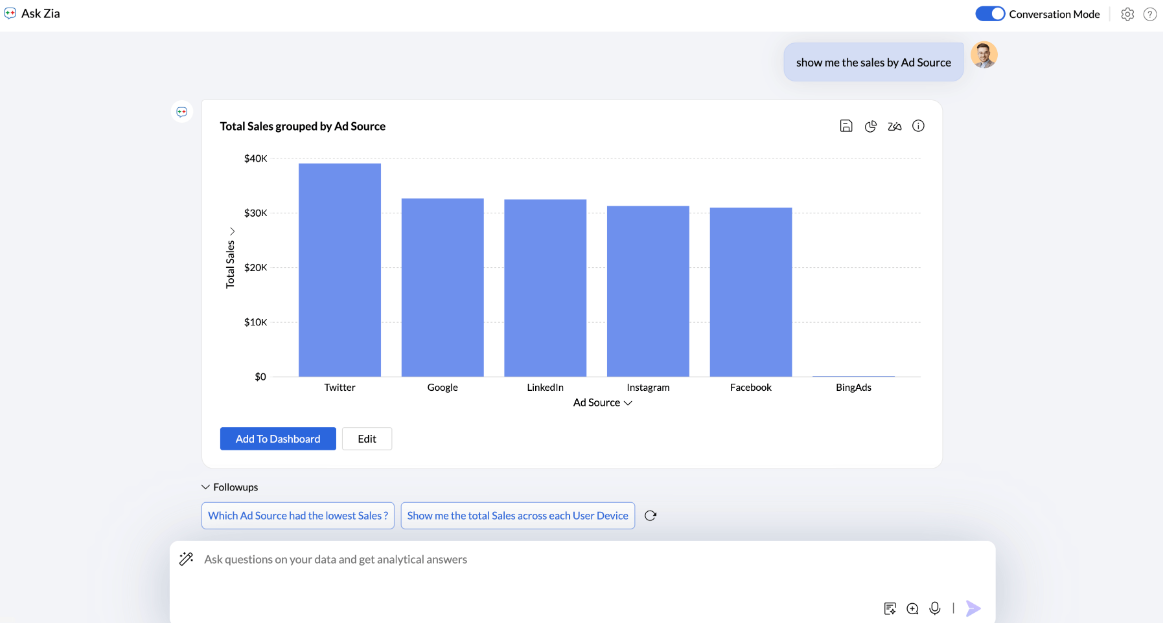Ask which Ad Source had lowest Sales

pyautogui.click(x=298, y=515)
